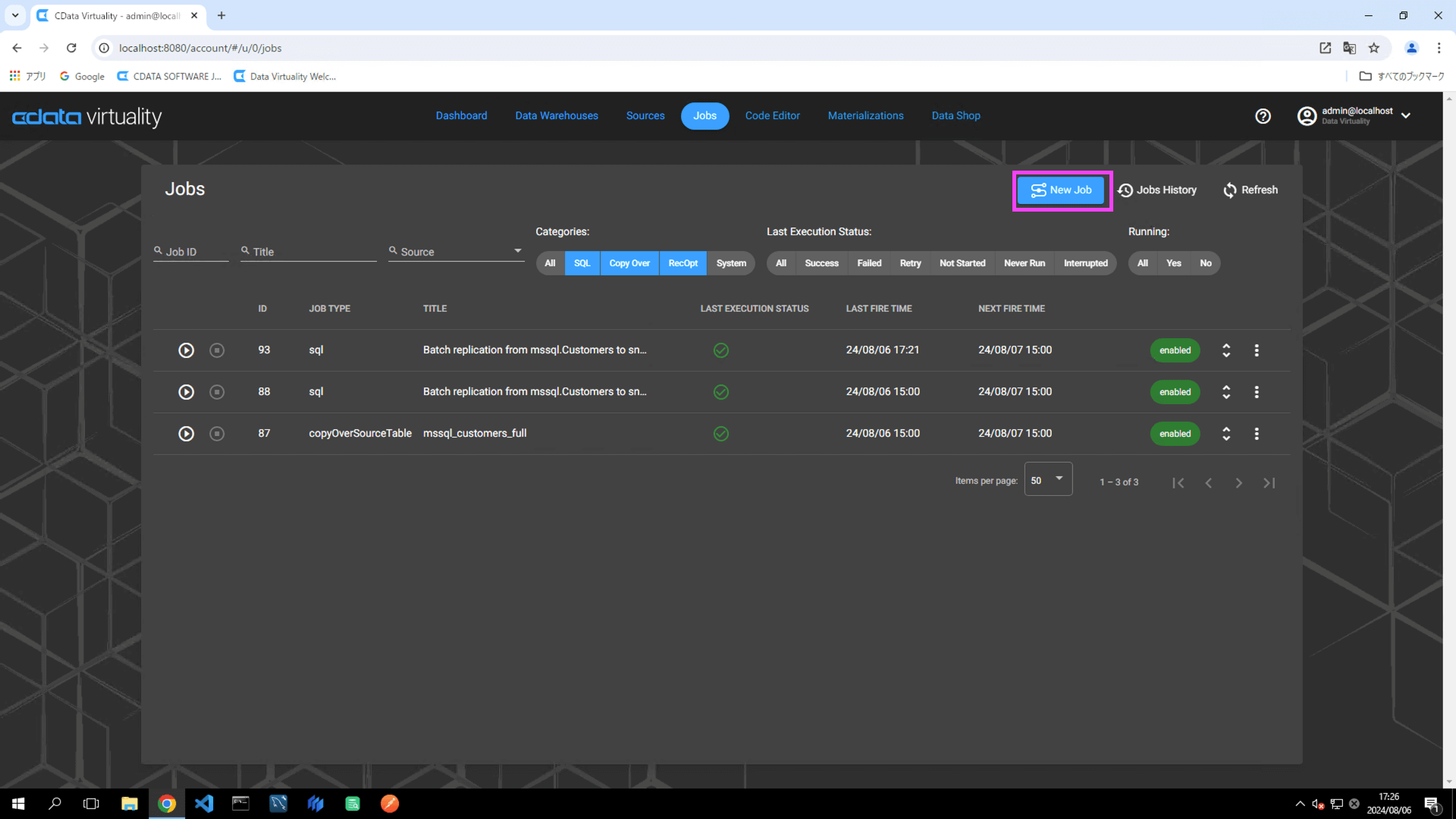This screenshot has height=819, width=1456.
Task: Click the Title search field
Action: point(311,252)
